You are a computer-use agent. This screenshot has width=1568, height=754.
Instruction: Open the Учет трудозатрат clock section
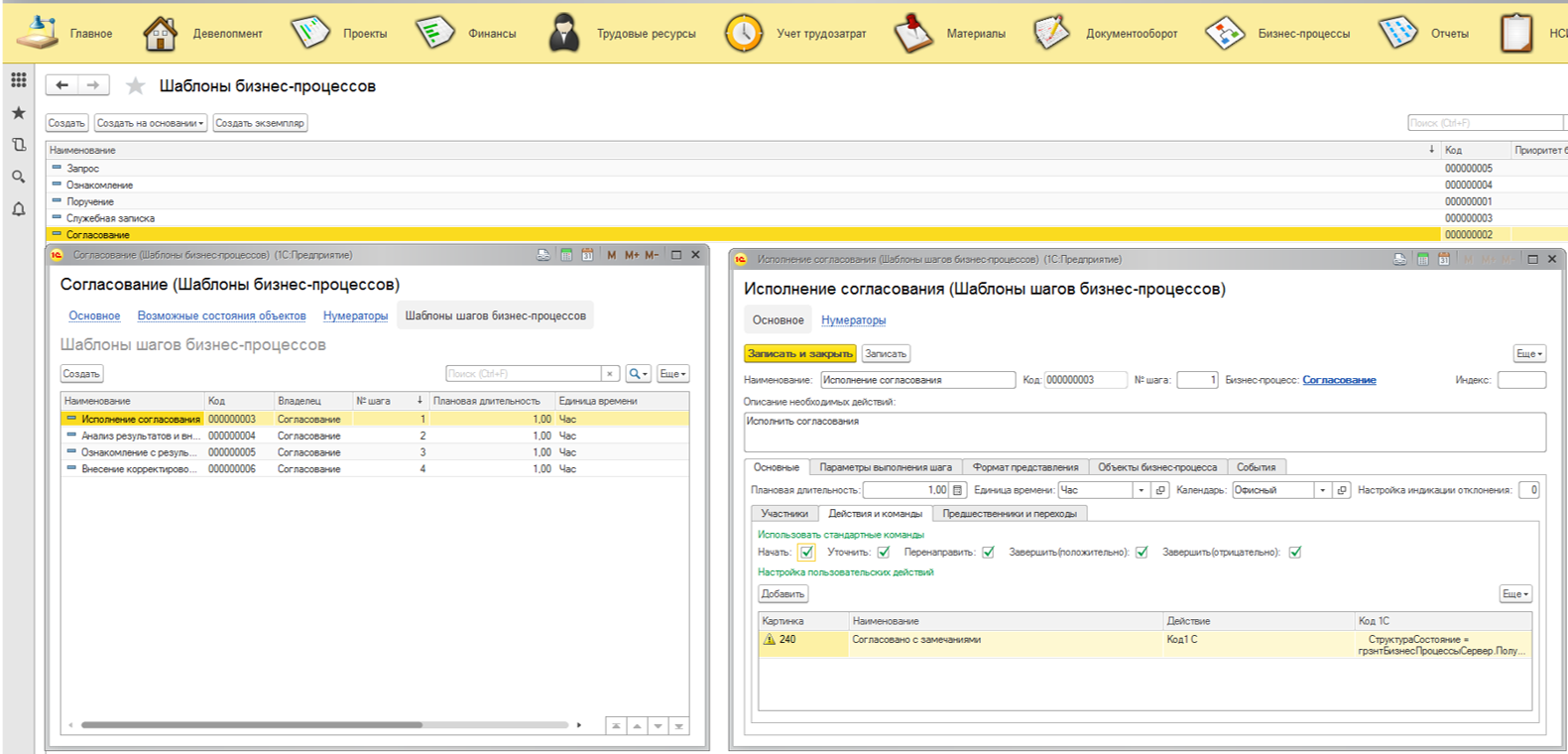tap(795, 34)
